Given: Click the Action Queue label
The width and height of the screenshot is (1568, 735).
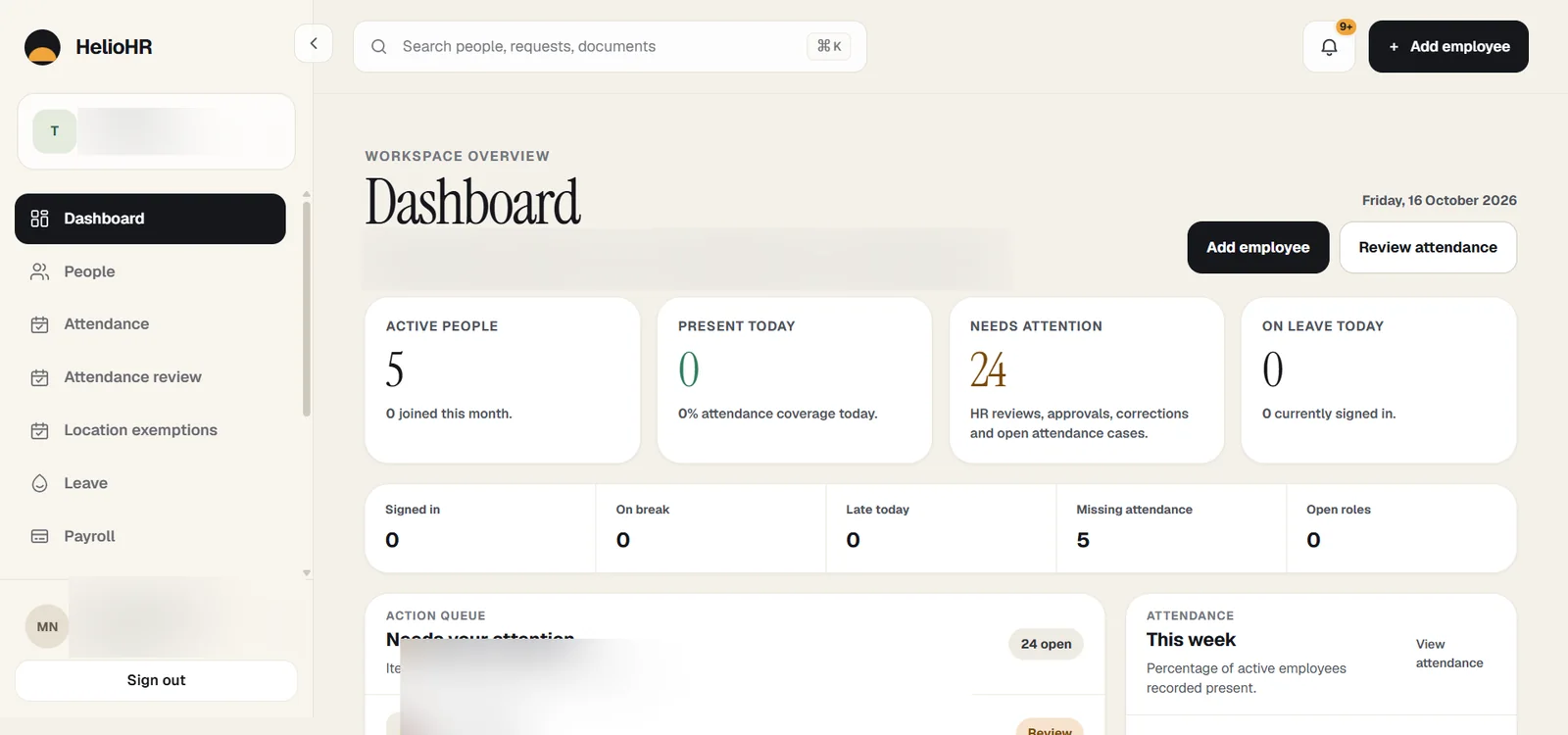Looking at the screenshot, I should tap(436, 615).
